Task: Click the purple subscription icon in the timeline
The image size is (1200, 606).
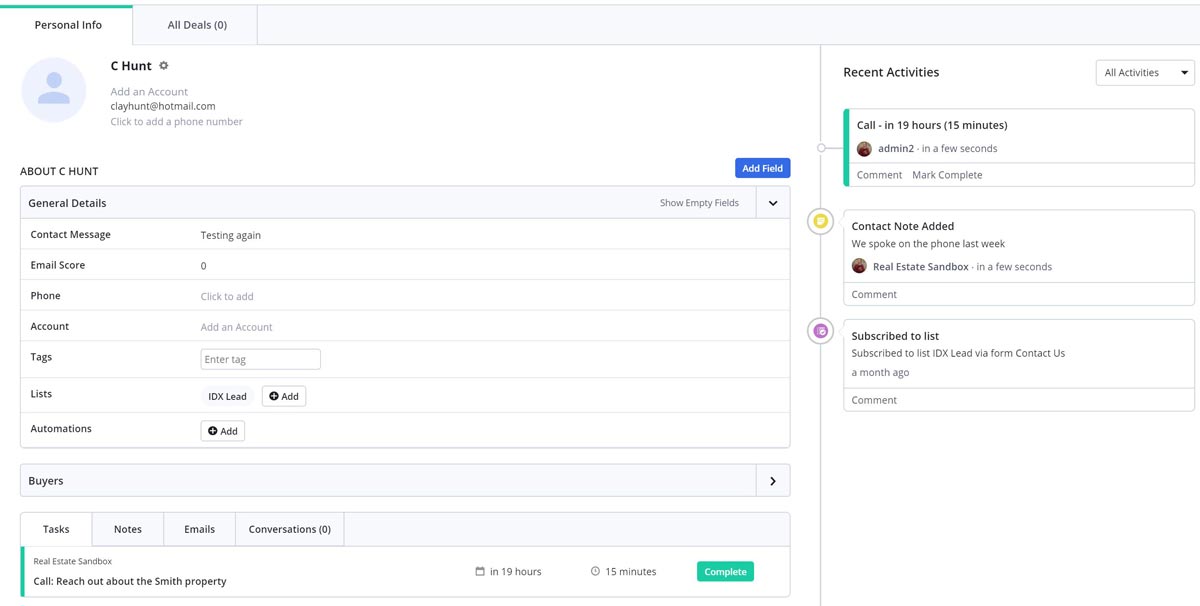Action: [x=821, y=331]
